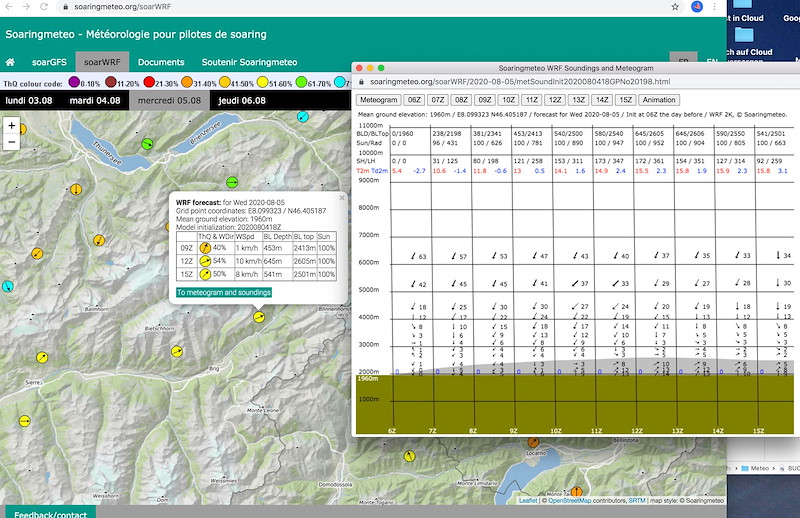Click orange wind marker near Locarno
The image size is (800, 518).
coord(533,441)
